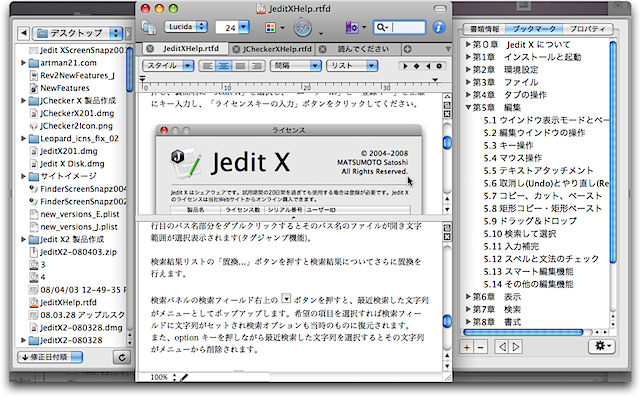Screen dimensions: 640x397
Task: Click the blue info button
Action: 439,27
